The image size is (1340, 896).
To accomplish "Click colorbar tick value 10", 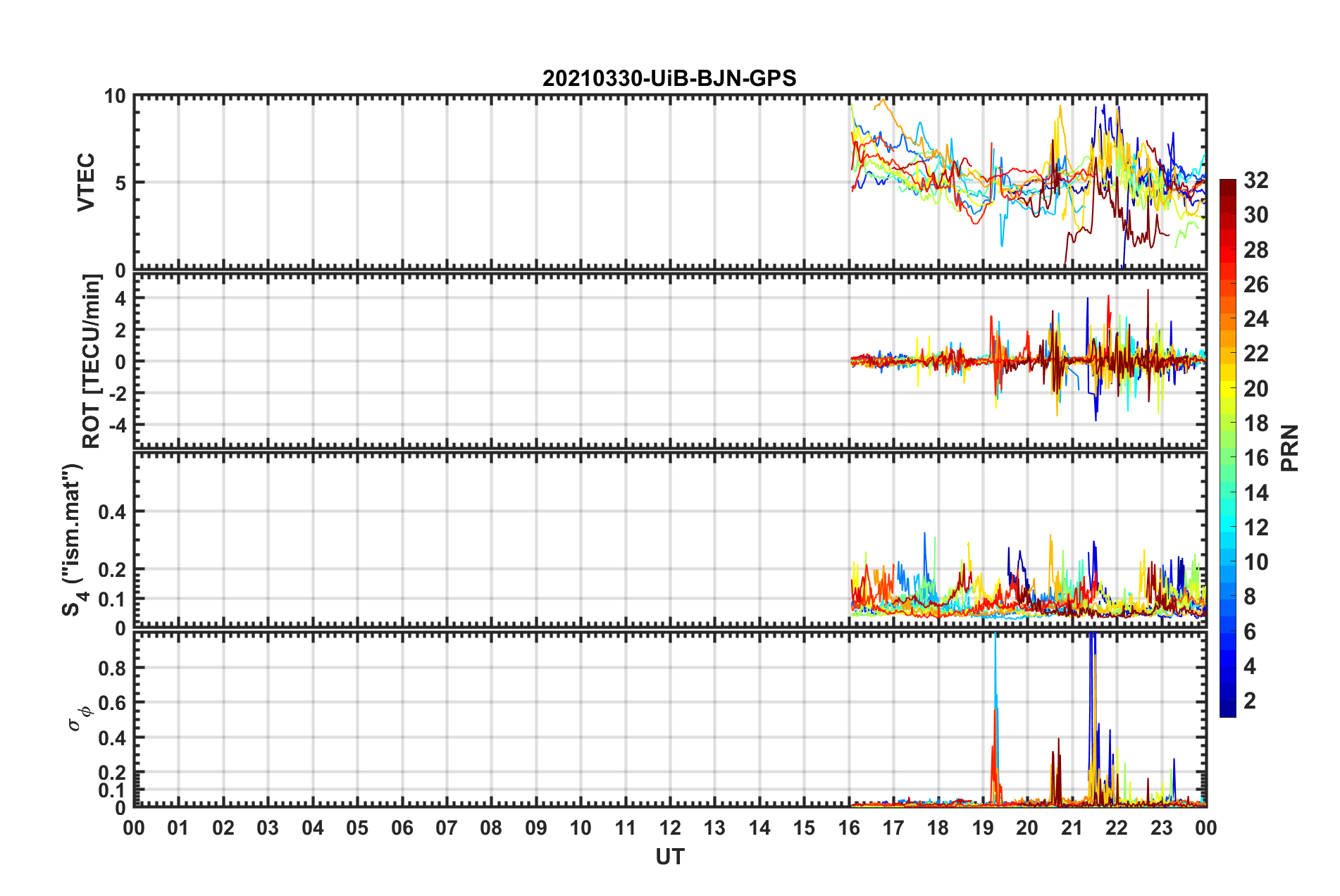I will 1256,562.
